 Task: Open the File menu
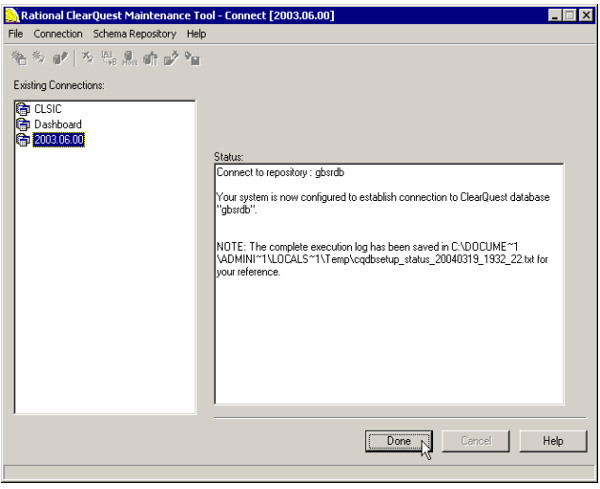click(x=16, y=34)
